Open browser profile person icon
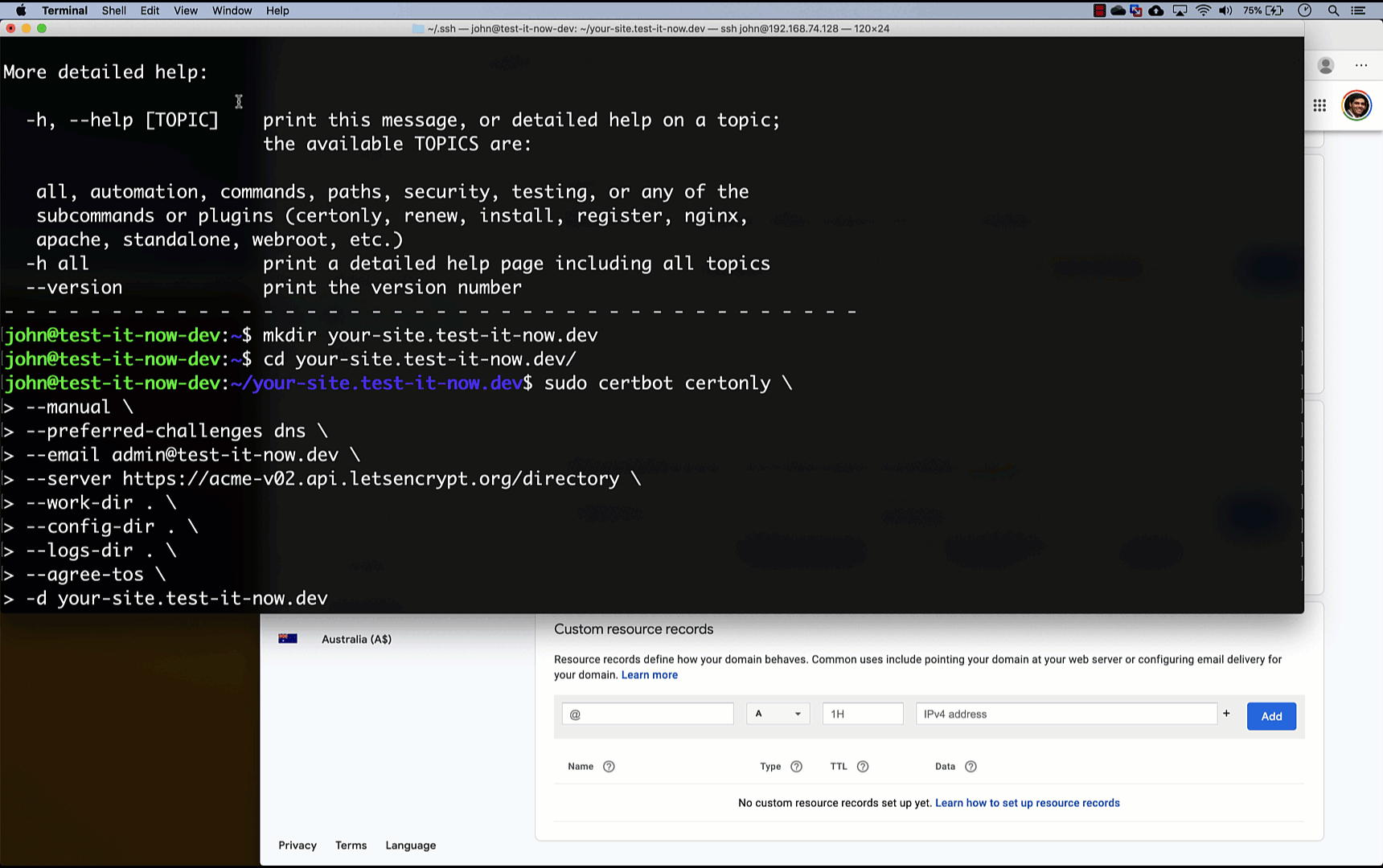1383x868 pixels. 1326,66
